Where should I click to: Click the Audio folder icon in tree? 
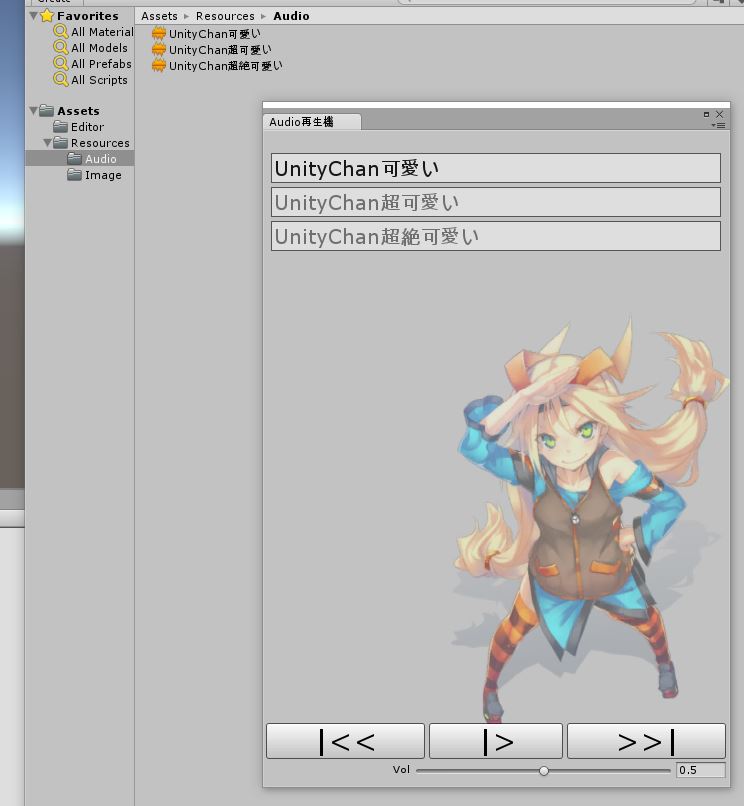point(74,158)
